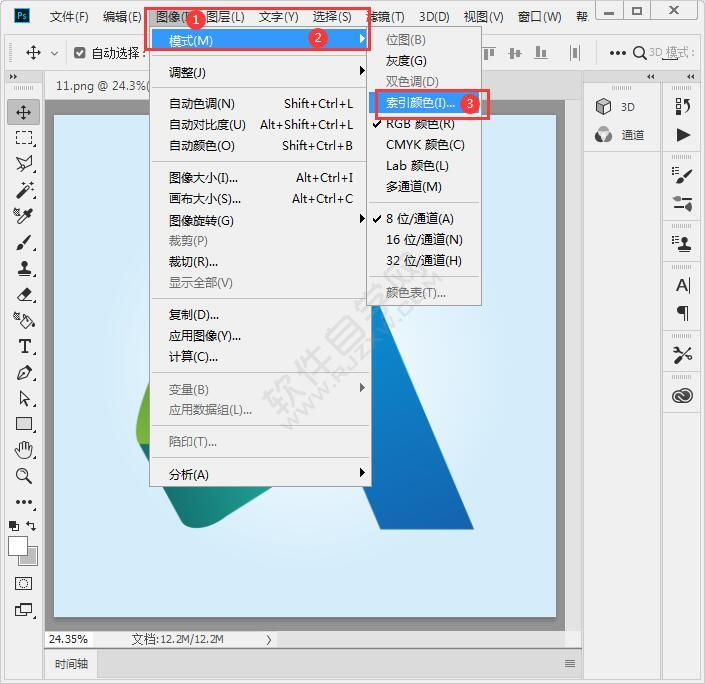Open the Character panel icon
Viewport: 705px width, 684px height.
(x=683, y=285)
